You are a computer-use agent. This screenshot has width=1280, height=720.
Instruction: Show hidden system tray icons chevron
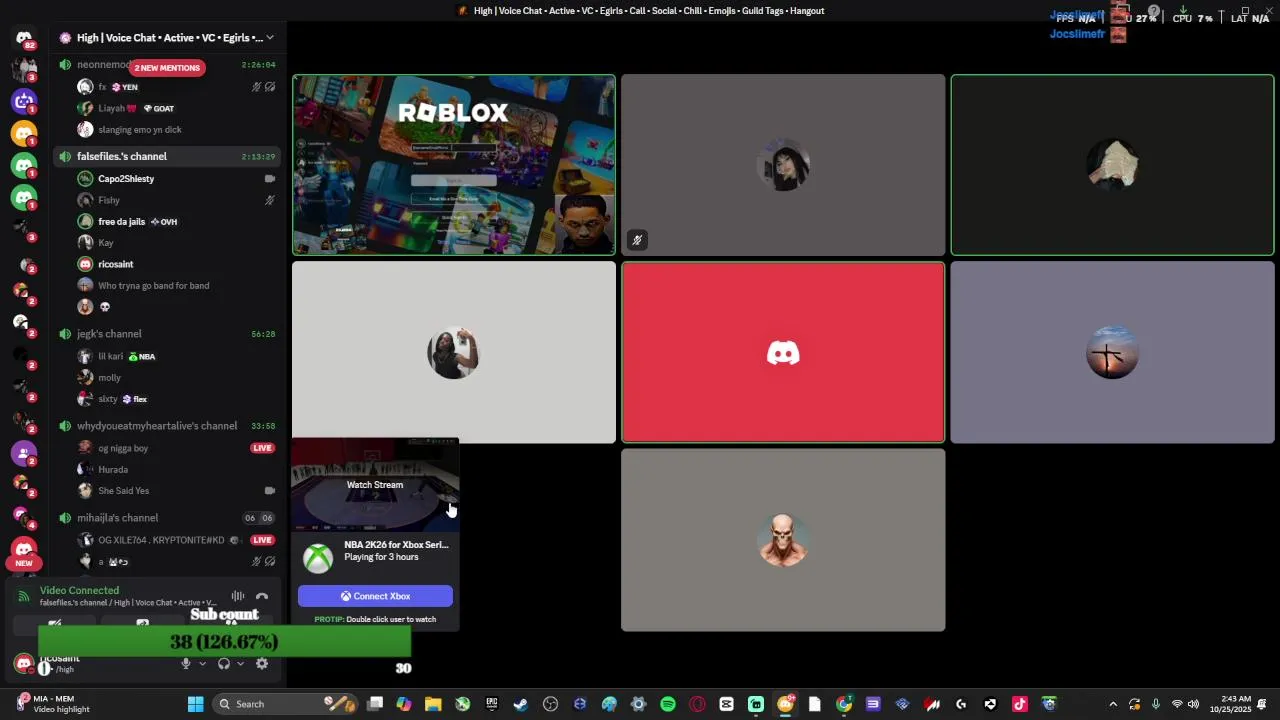(x=1112, y=704)
